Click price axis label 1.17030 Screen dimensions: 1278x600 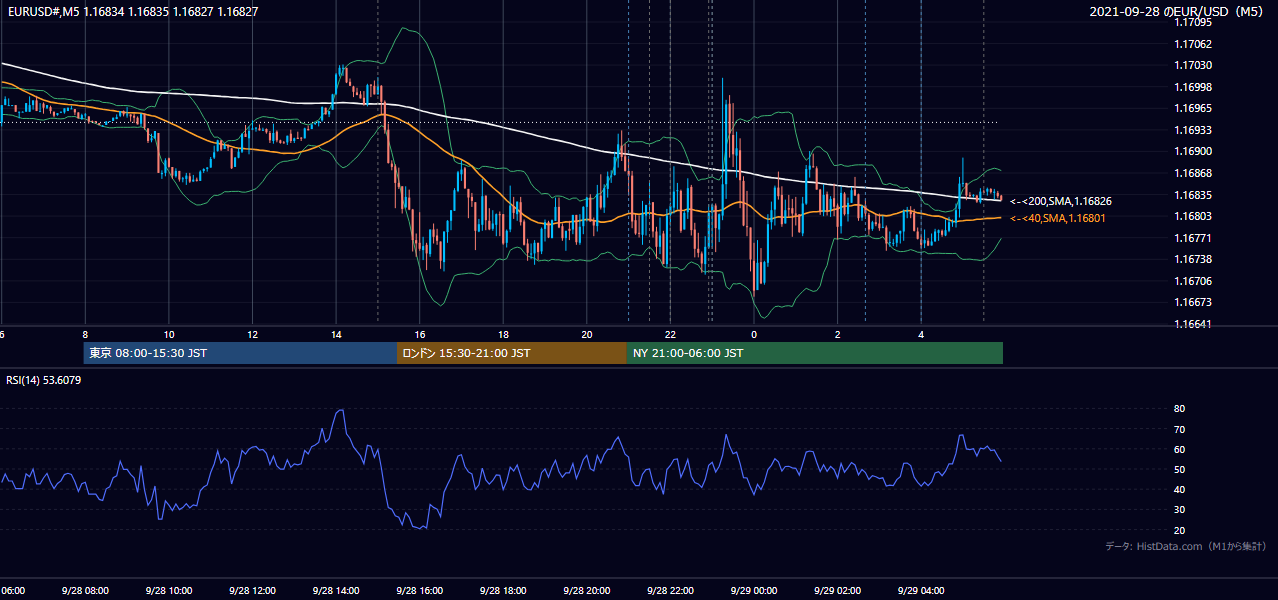pos(1193,65)
